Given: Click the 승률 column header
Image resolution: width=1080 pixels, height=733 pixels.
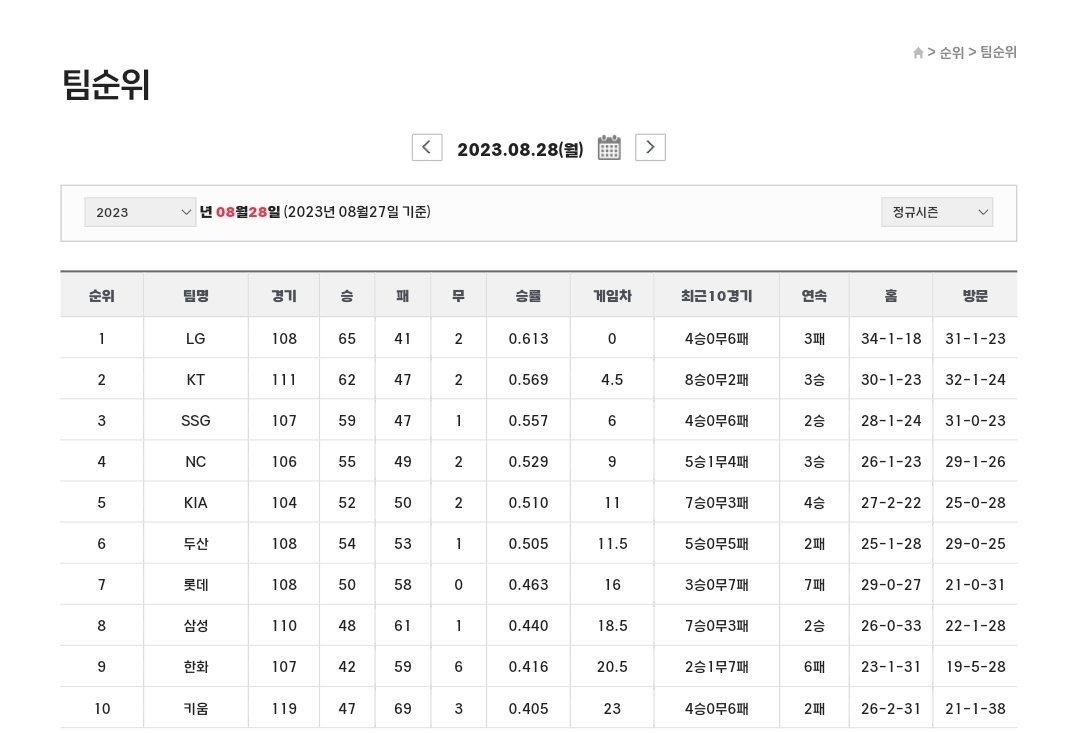Looking at the screenshot, I should (528, 296).
